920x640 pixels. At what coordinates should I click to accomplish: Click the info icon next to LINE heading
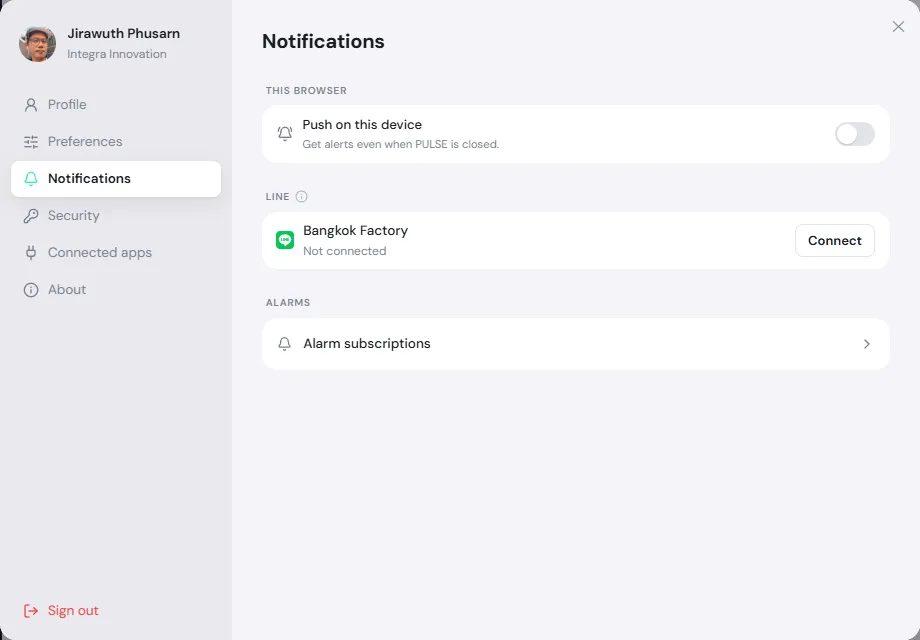click(x=301, y=197)
